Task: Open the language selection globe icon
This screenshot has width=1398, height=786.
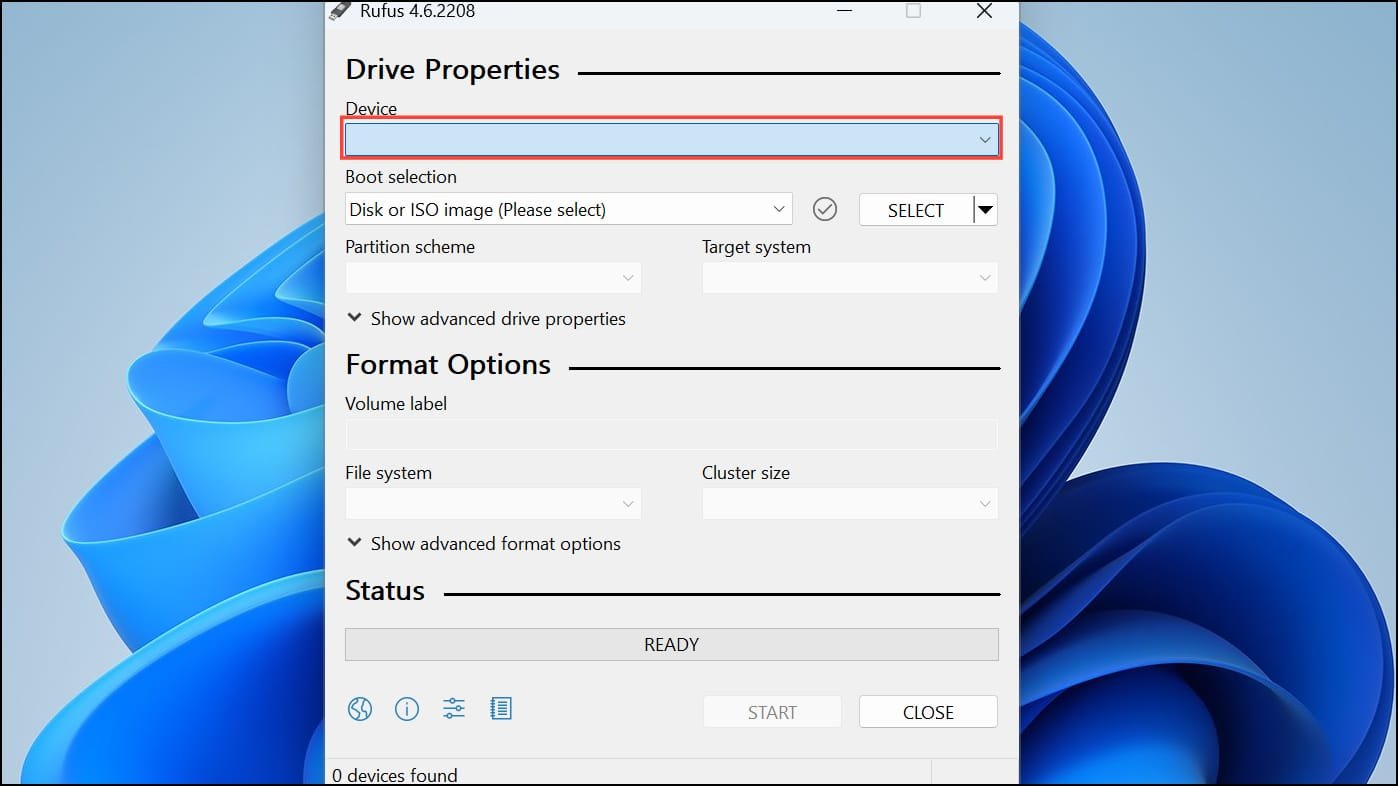Action: pos(360,709)
